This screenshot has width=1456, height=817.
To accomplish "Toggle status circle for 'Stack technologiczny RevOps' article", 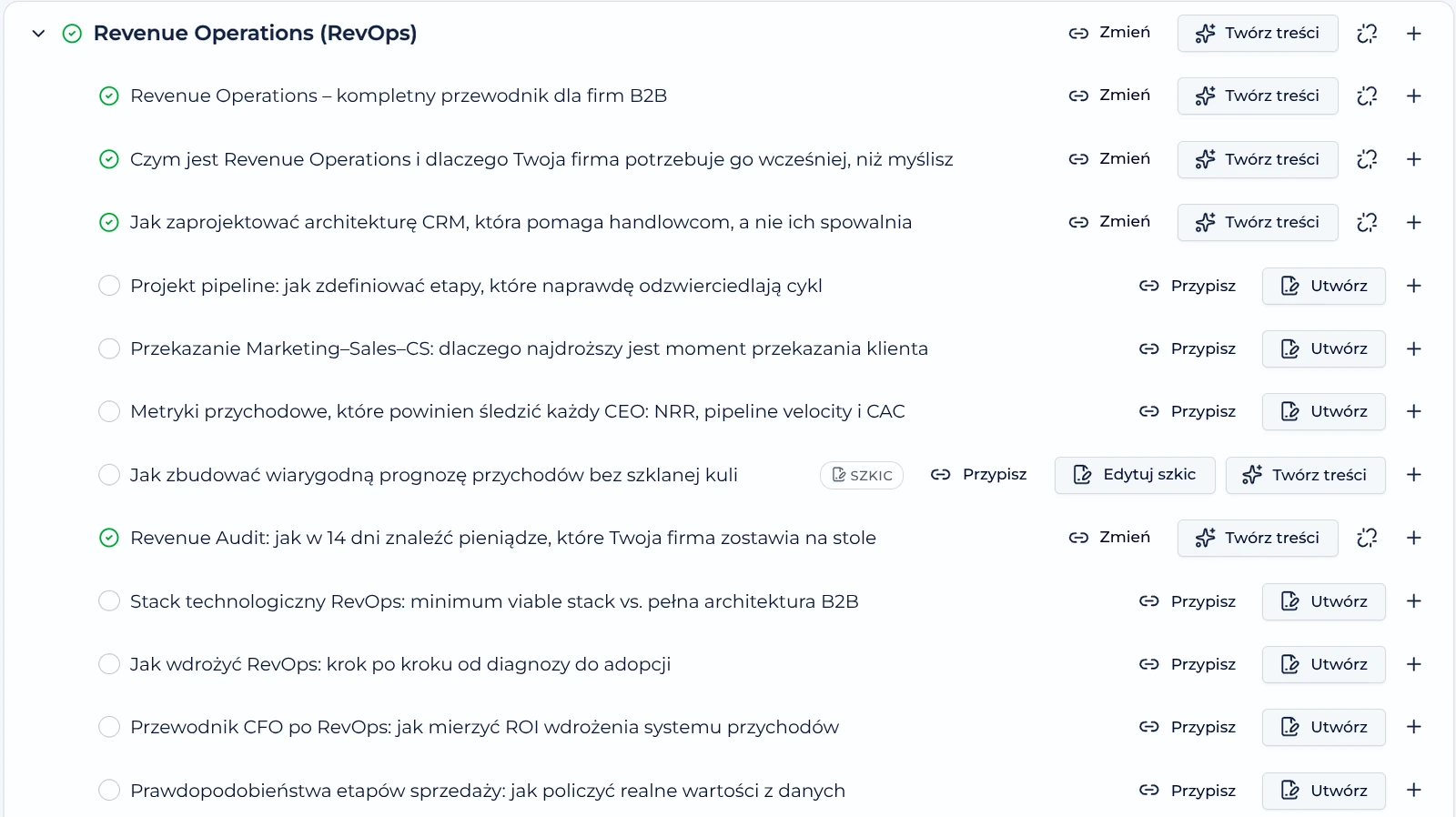I will [109, 601].
